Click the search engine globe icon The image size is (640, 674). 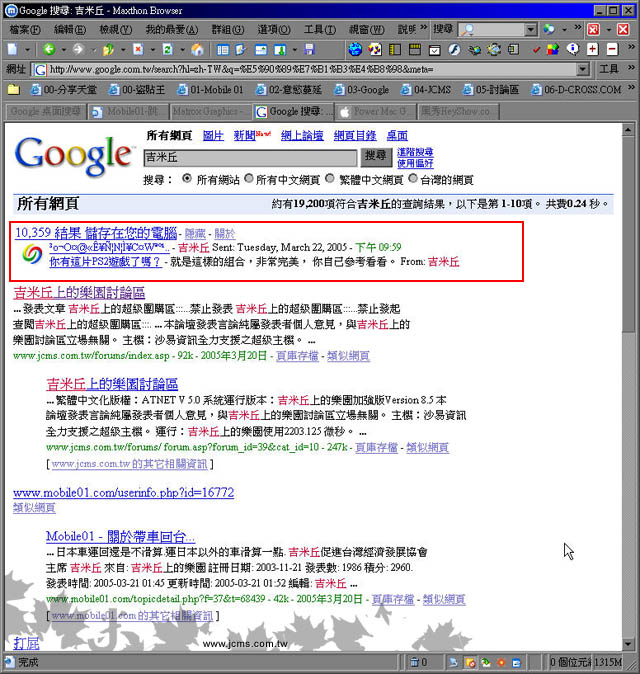point(549,29)
